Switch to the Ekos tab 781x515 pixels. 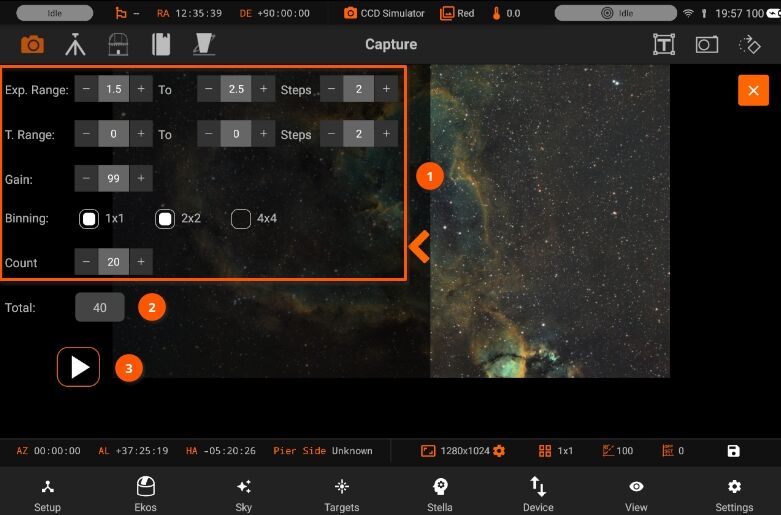(x=145, y=494)
